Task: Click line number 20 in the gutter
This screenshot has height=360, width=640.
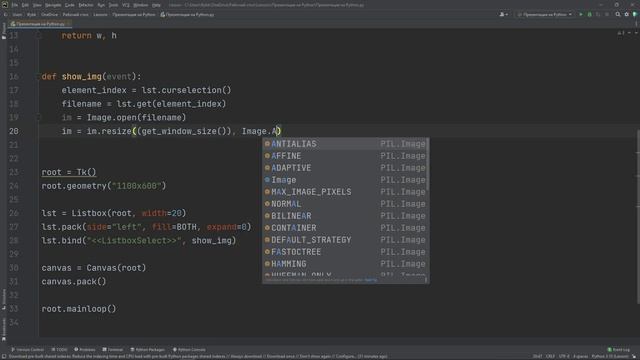Action: click(x=13, y=131)
